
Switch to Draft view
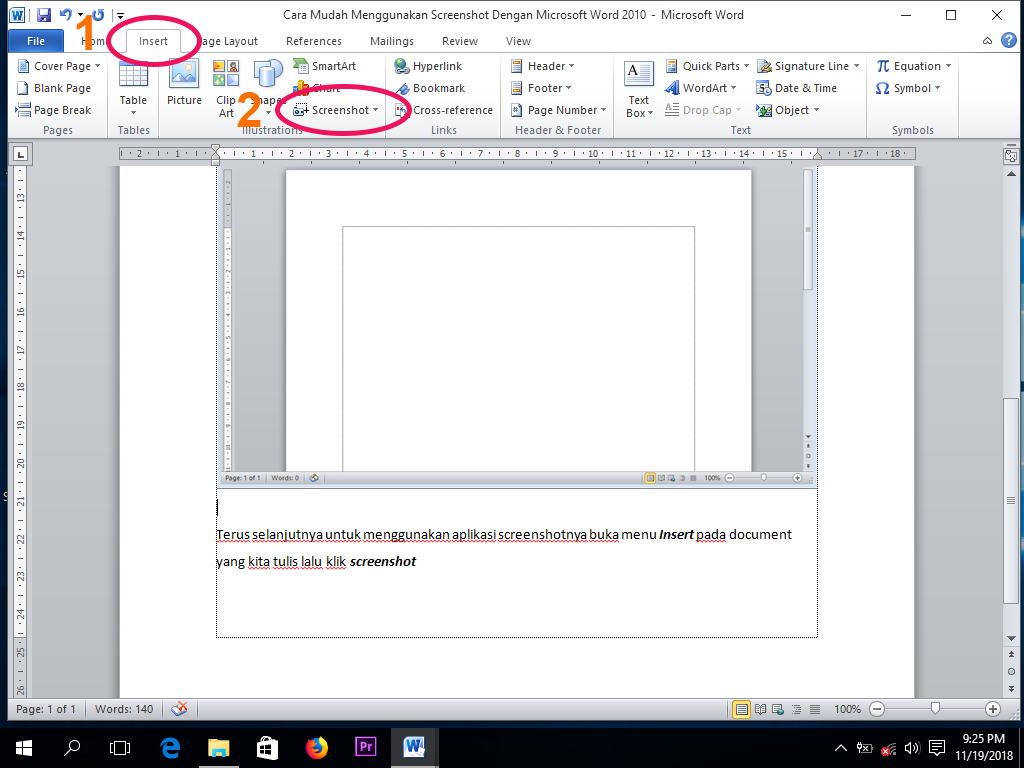click(815, 709)
